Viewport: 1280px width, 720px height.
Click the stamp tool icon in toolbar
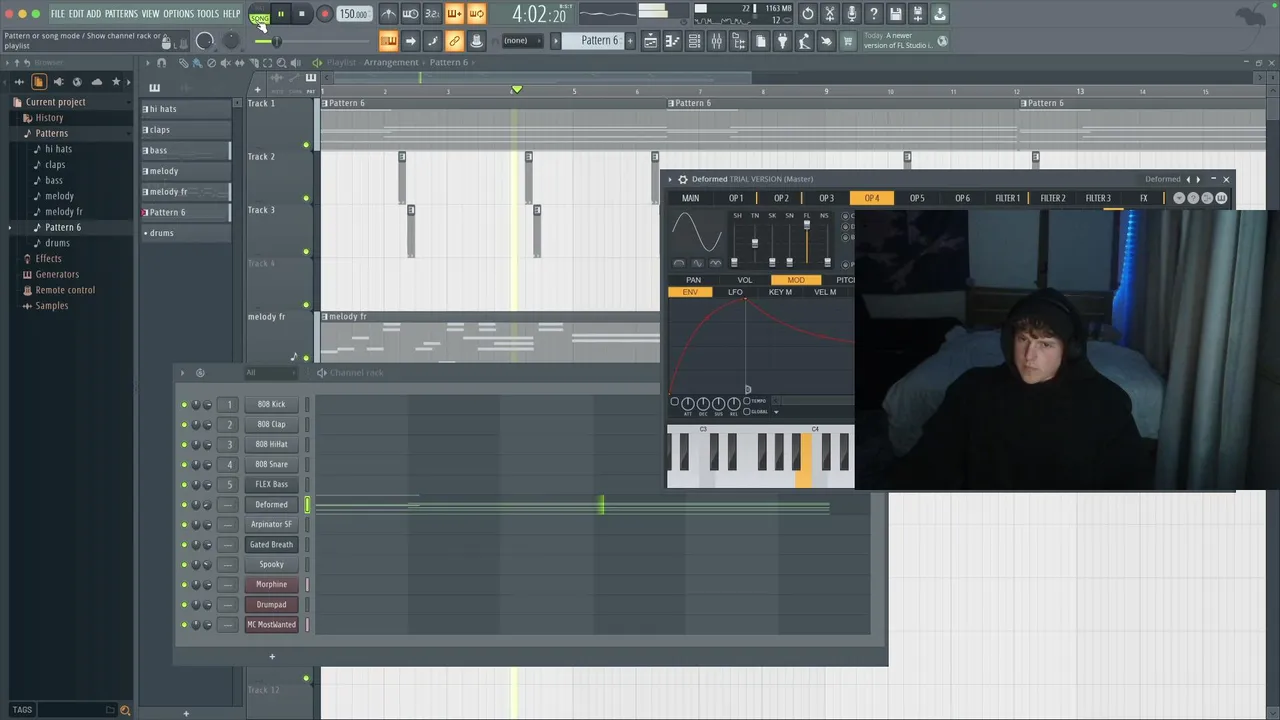(476, 41)
